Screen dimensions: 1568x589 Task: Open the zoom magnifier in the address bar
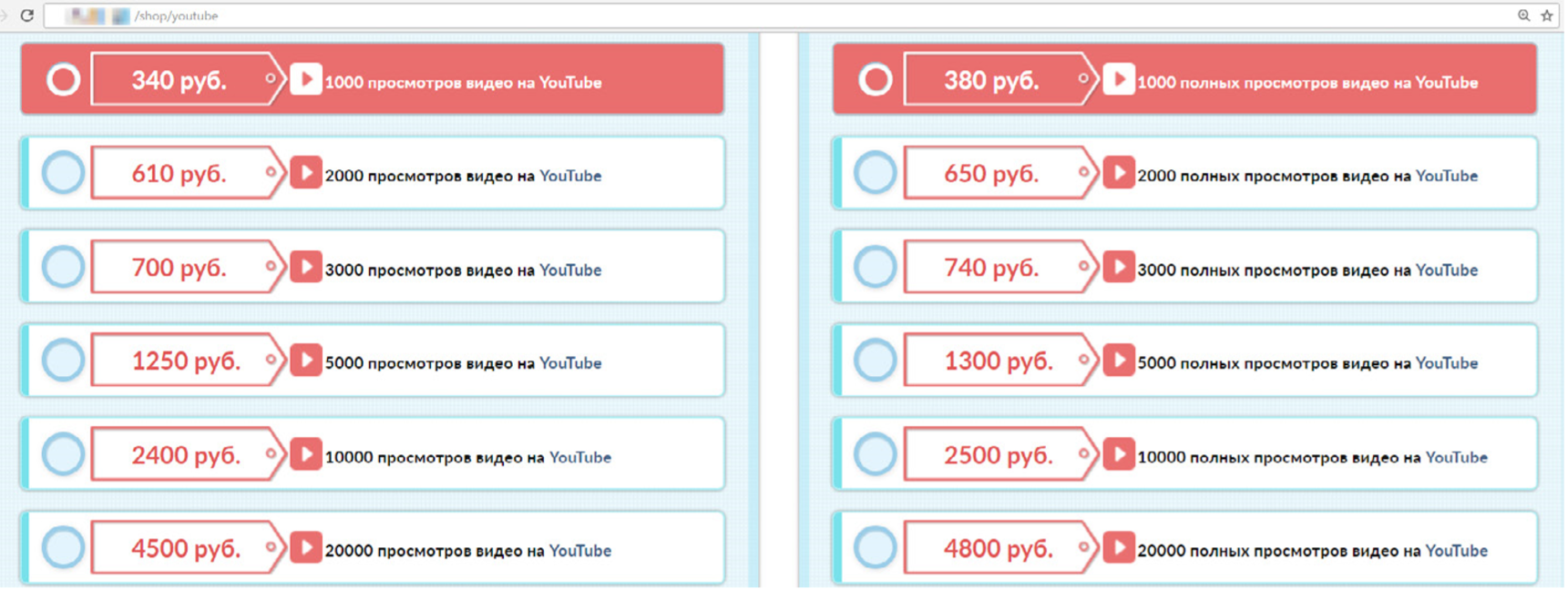[x=1523, y=15]
